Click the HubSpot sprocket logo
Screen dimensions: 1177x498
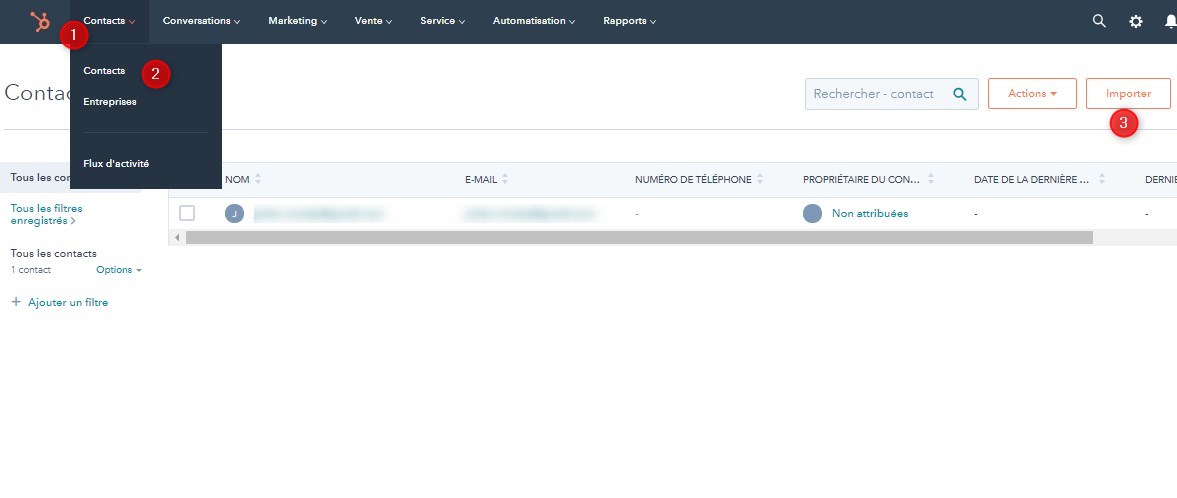pyautogui.click(x=40, y=22)
